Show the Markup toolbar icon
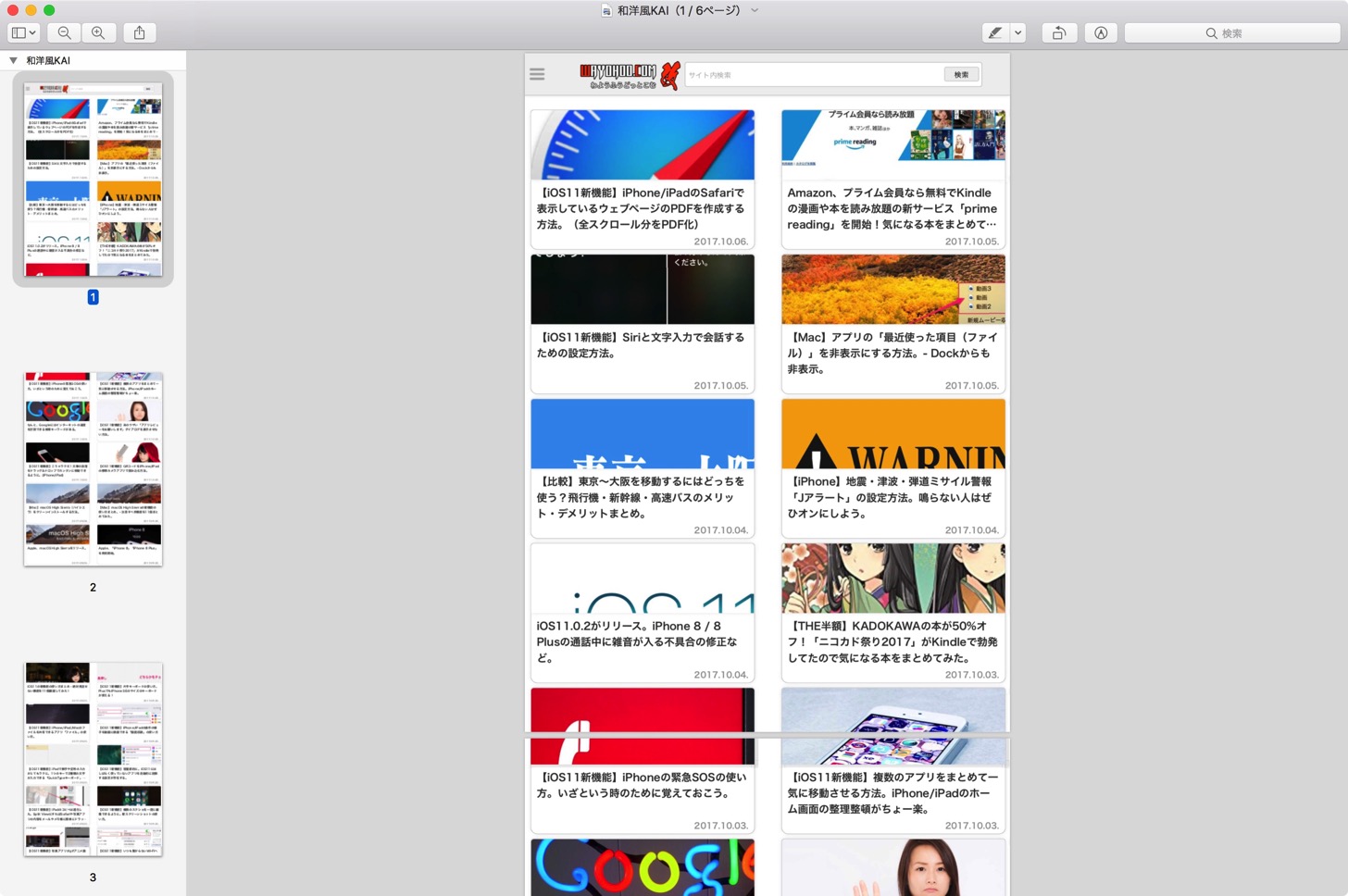 1101,32
